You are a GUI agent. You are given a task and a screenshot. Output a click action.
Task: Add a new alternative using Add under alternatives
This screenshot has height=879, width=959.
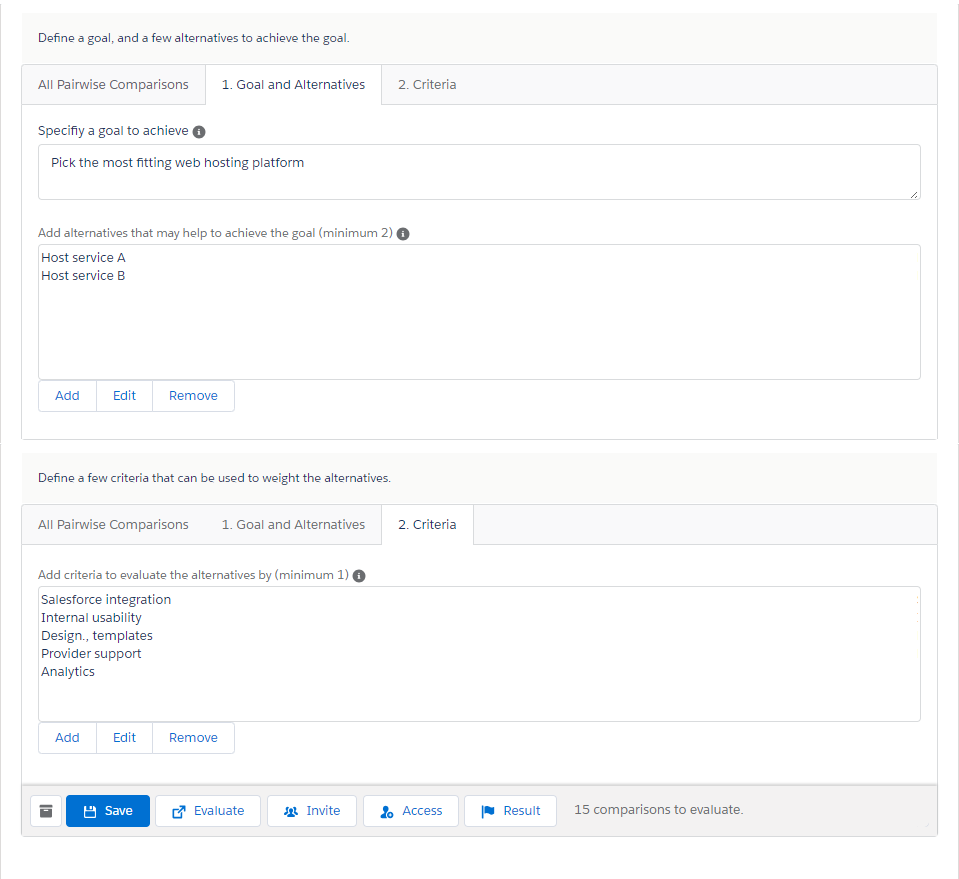point(67,396)
